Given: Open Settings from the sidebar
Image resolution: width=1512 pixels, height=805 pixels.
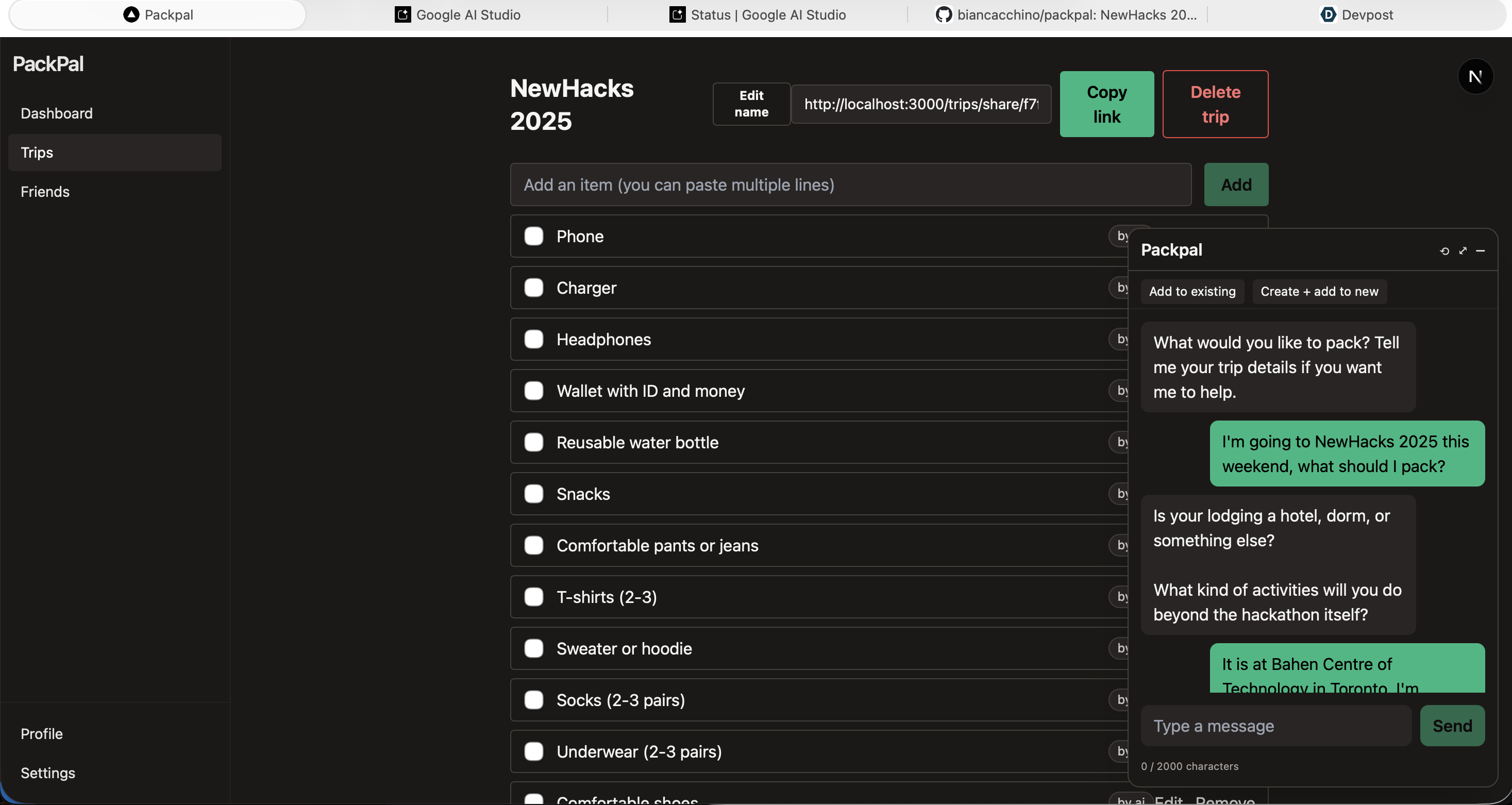Looking at the screenshot, I should click(x=47, y=773).
